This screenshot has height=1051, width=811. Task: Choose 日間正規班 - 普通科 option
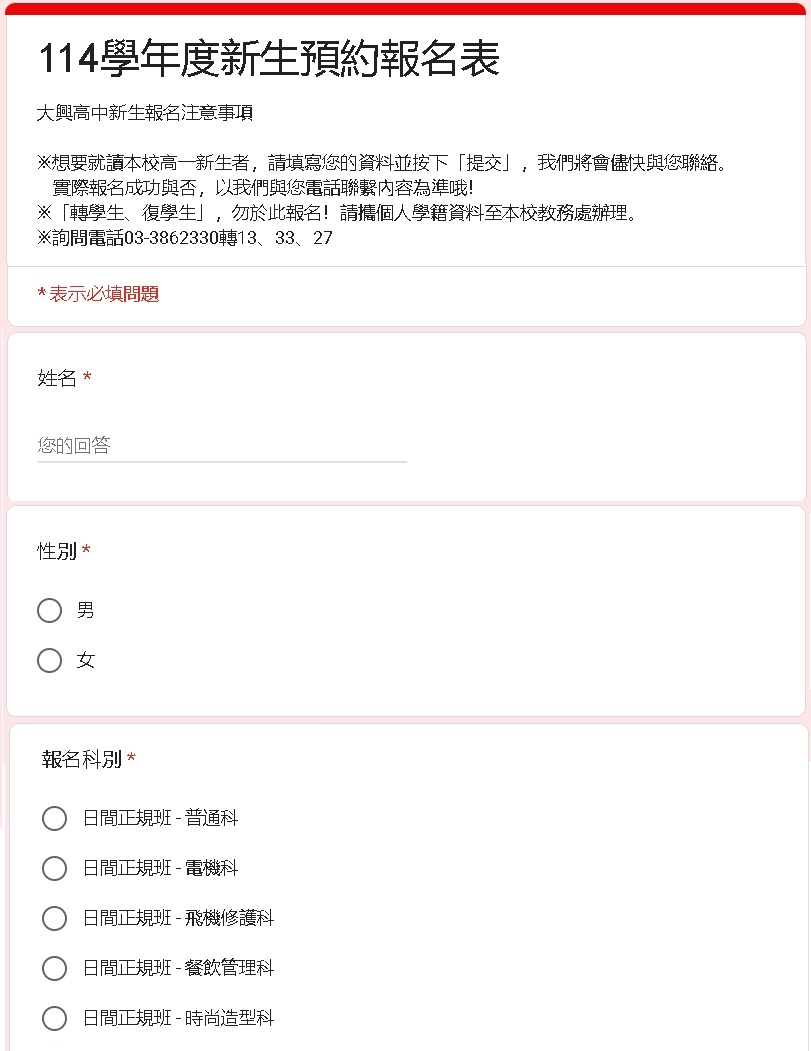click(x=54, y=818)
